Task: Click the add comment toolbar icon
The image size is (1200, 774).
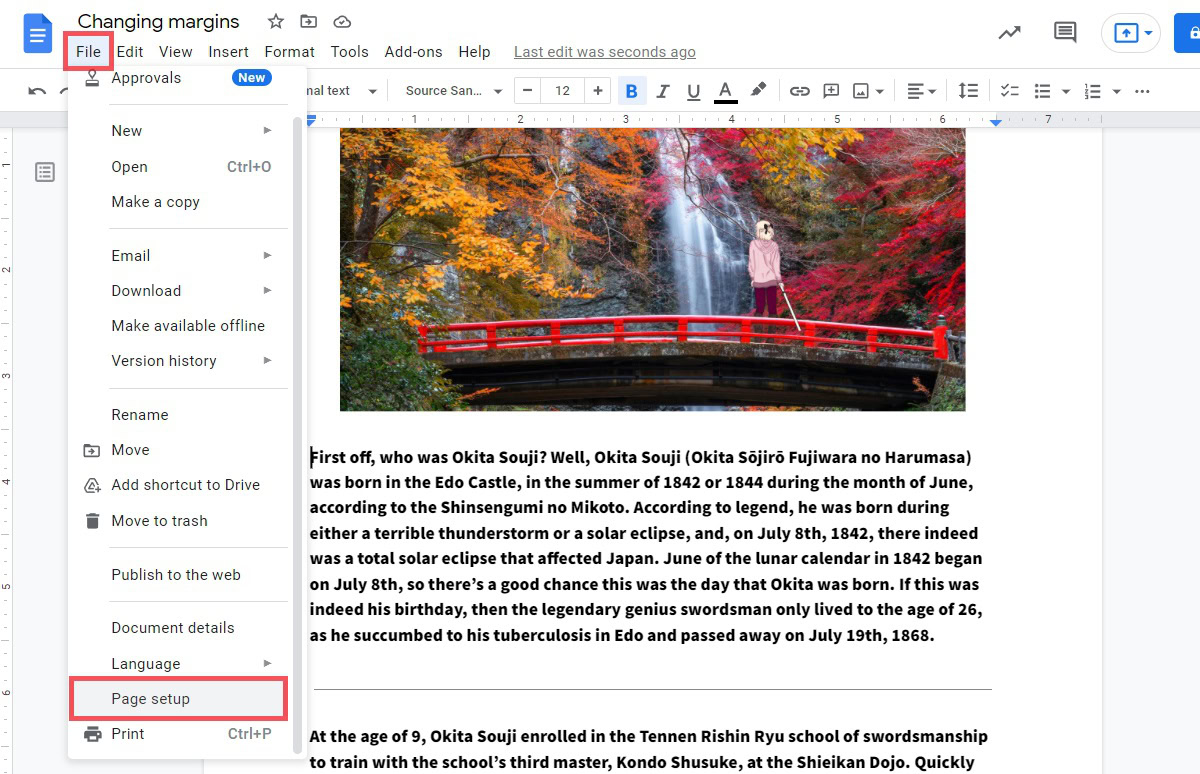Action: 830,91
